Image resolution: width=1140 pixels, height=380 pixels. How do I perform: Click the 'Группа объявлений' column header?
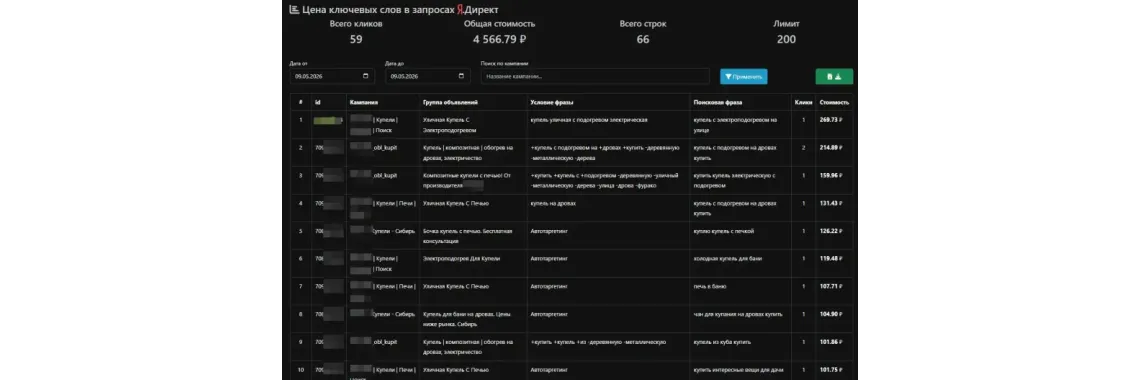pyautogui.click(x=449, y=102)
